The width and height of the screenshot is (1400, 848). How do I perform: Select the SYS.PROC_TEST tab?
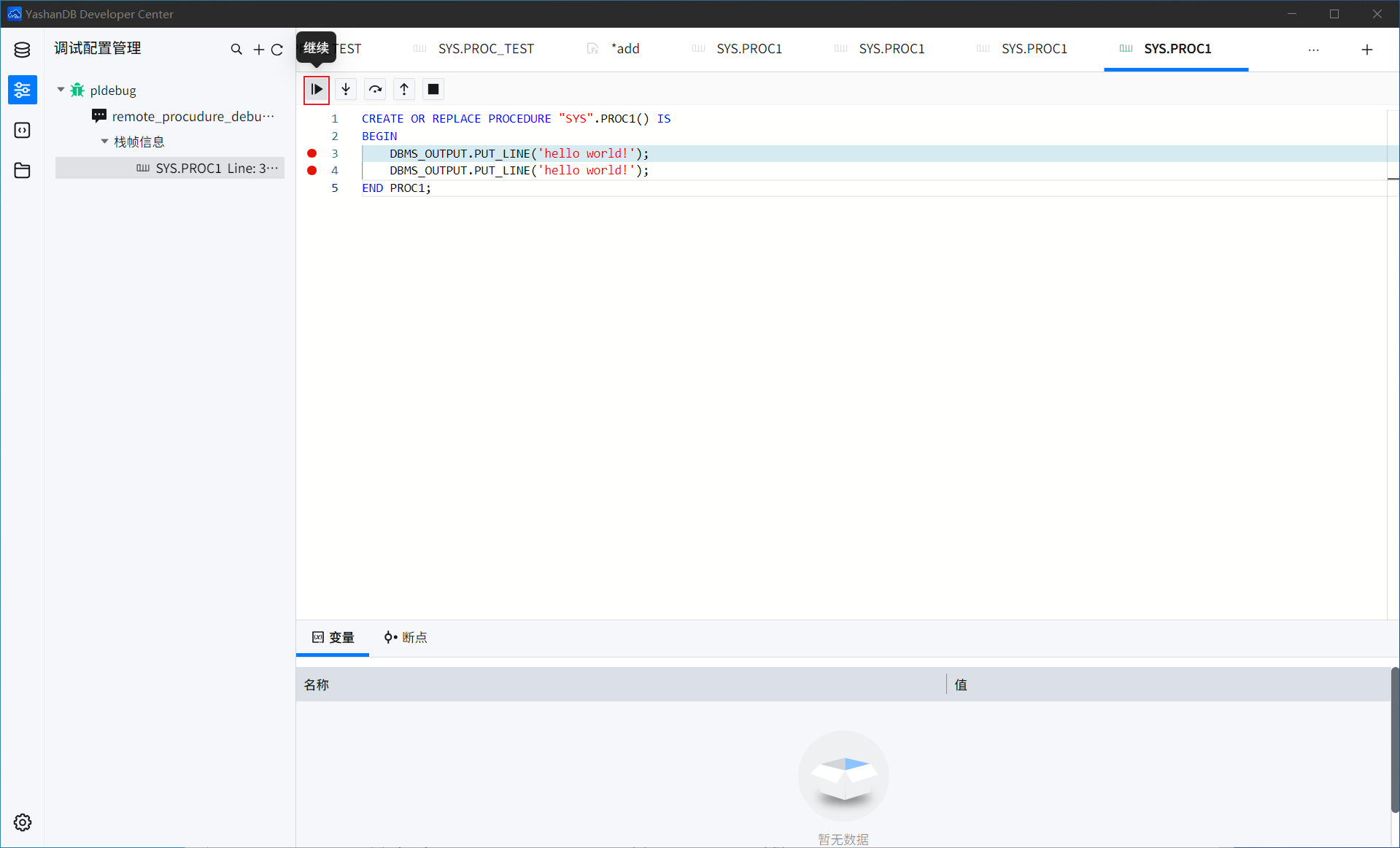click(474, 49)
